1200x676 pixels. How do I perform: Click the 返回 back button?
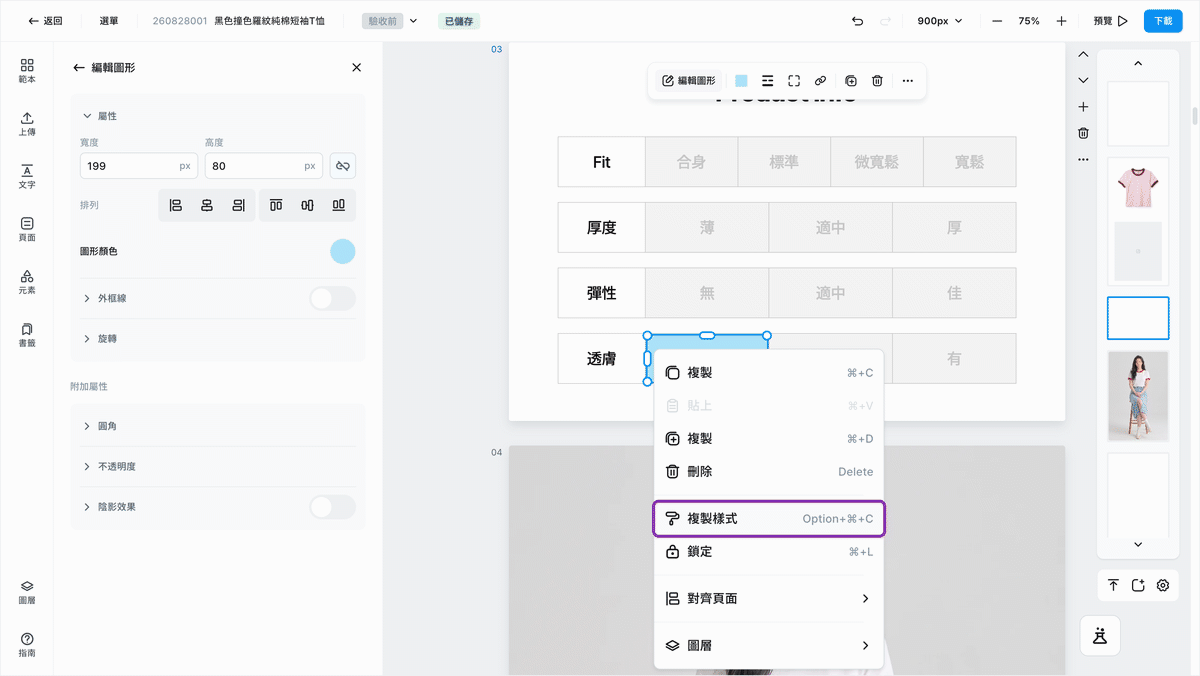tap(45, 21)
